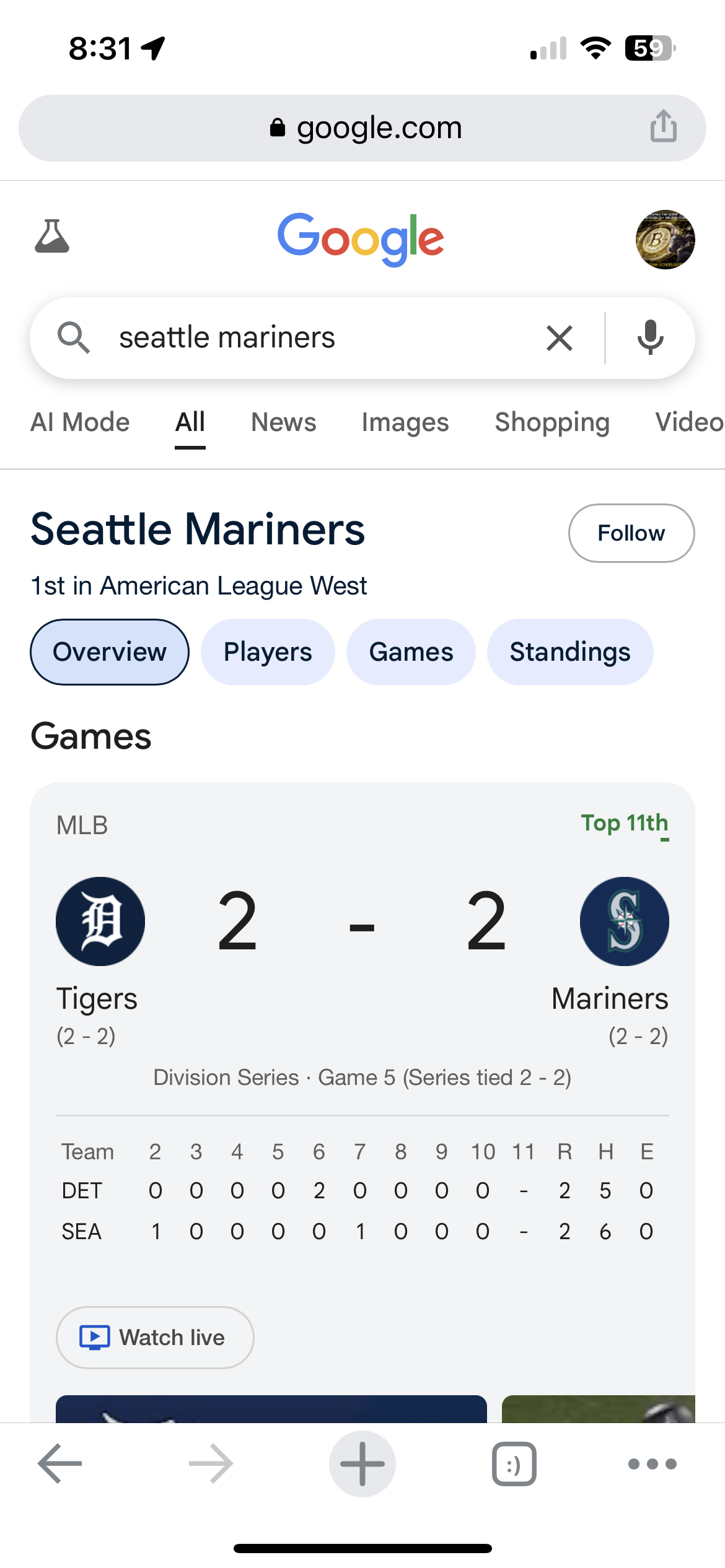The height and width of the screenshot is (1568, 725).
Task: Tap the Google Labs flask icon
Action: pos(52,238)
